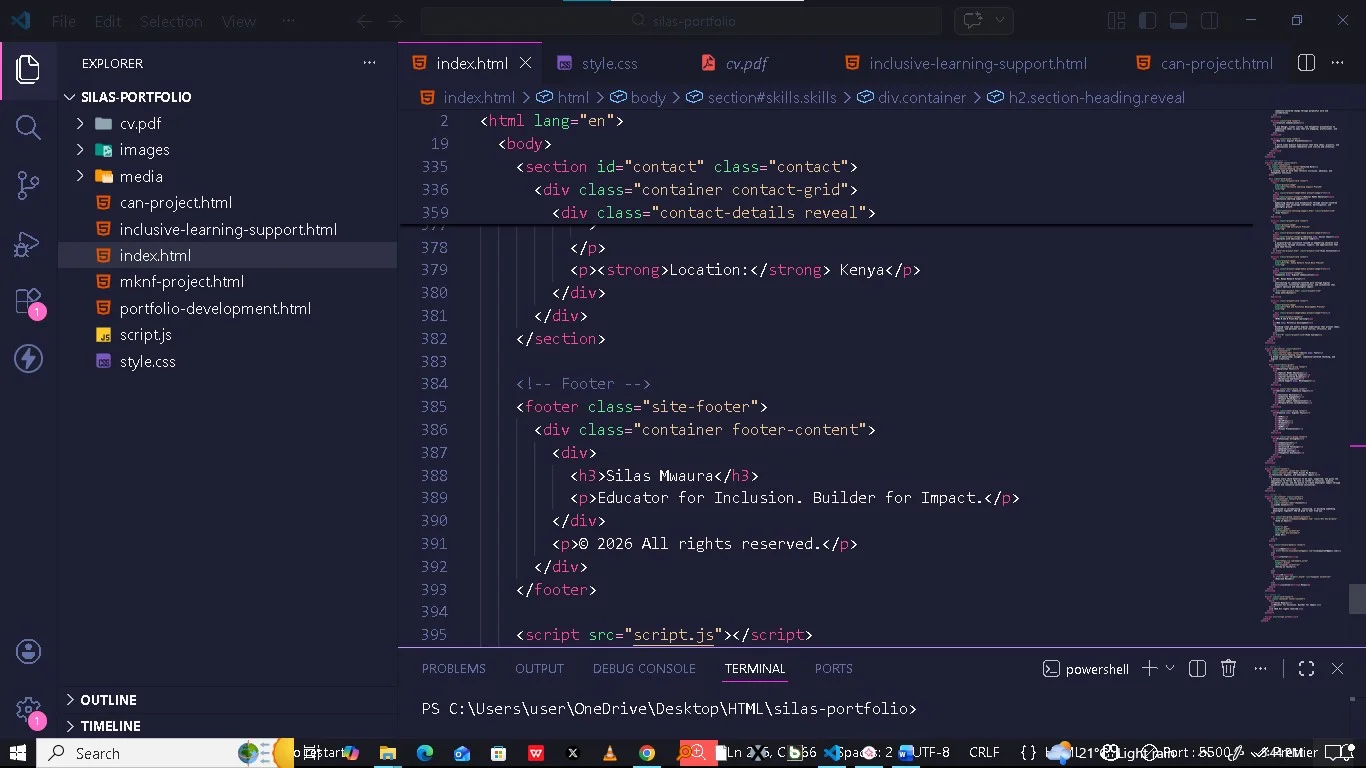This screenshot has height=768, width=1366.
Task: Expand the images folder
Action: click(x=80, y=150)
